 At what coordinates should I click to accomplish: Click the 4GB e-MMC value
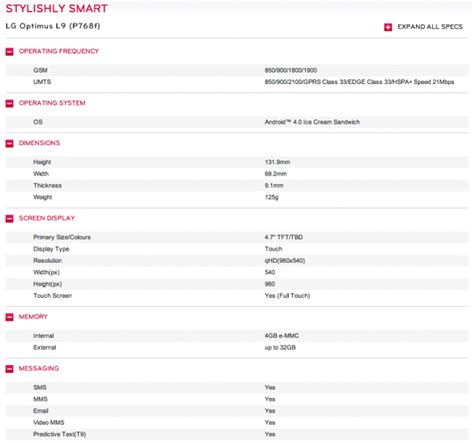[282, 336]
